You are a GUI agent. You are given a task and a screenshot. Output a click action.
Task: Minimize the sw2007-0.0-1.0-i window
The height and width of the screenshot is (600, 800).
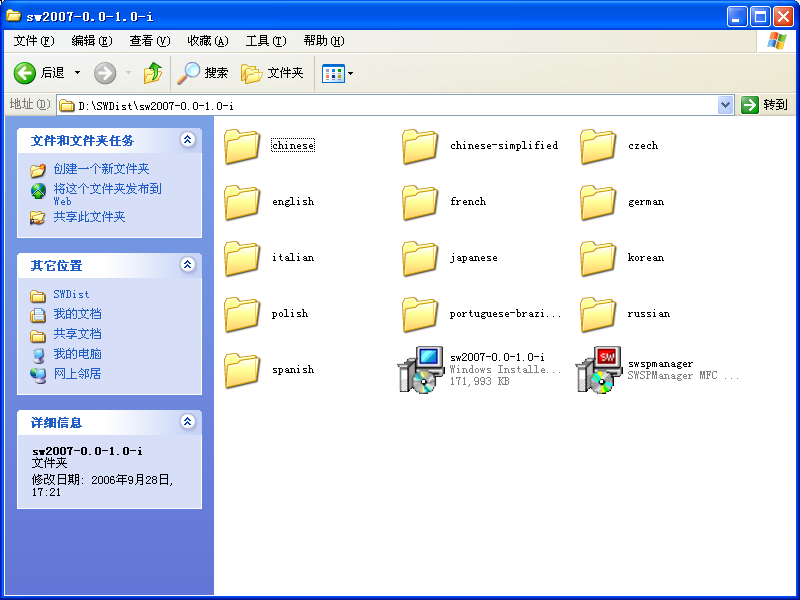coord(736,17)
